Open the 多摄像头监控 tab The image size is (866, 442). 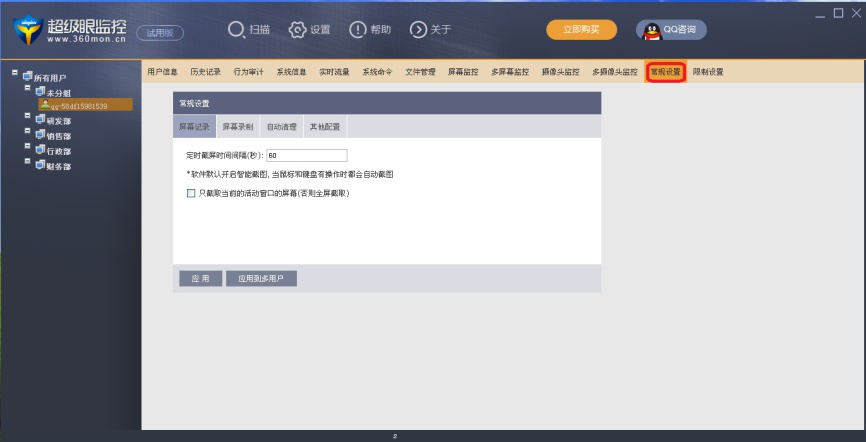[615, 72]
